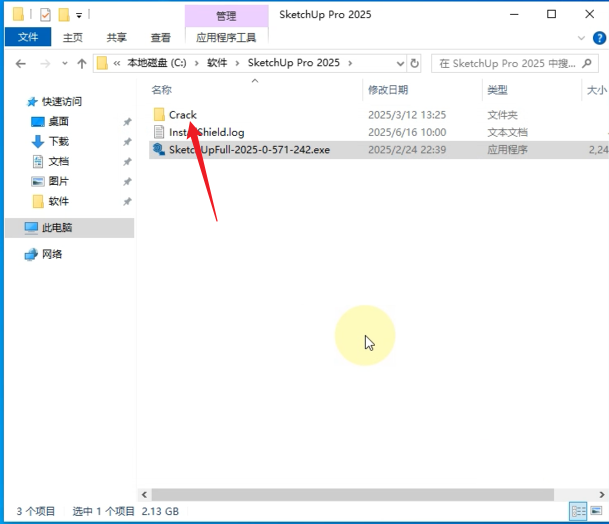
Task: Expand the double-chevron hidden path breadcrumb
Action: [x=117, y=63]
